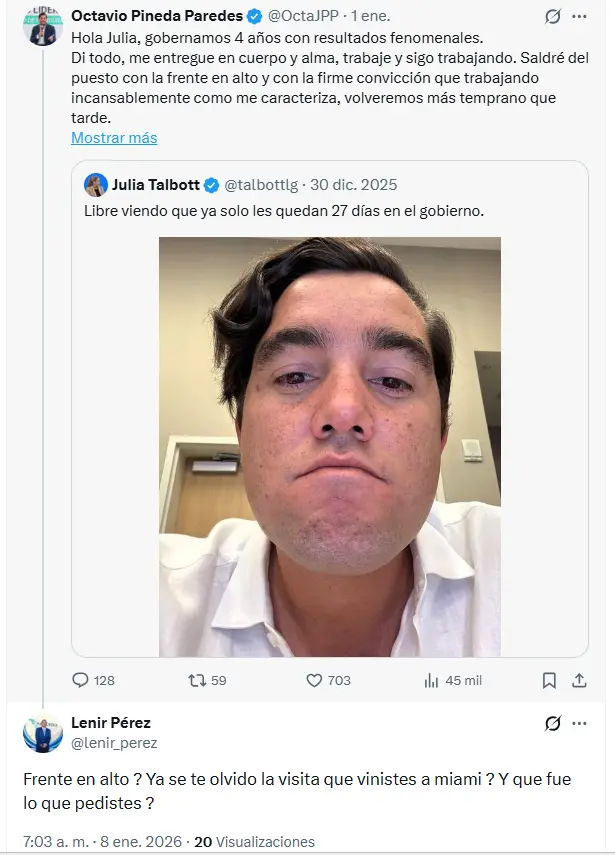This screenshot has height=855, width=615.
Task: Click Octavio Pineda's profile avatar
Action: tap(43, 27)
